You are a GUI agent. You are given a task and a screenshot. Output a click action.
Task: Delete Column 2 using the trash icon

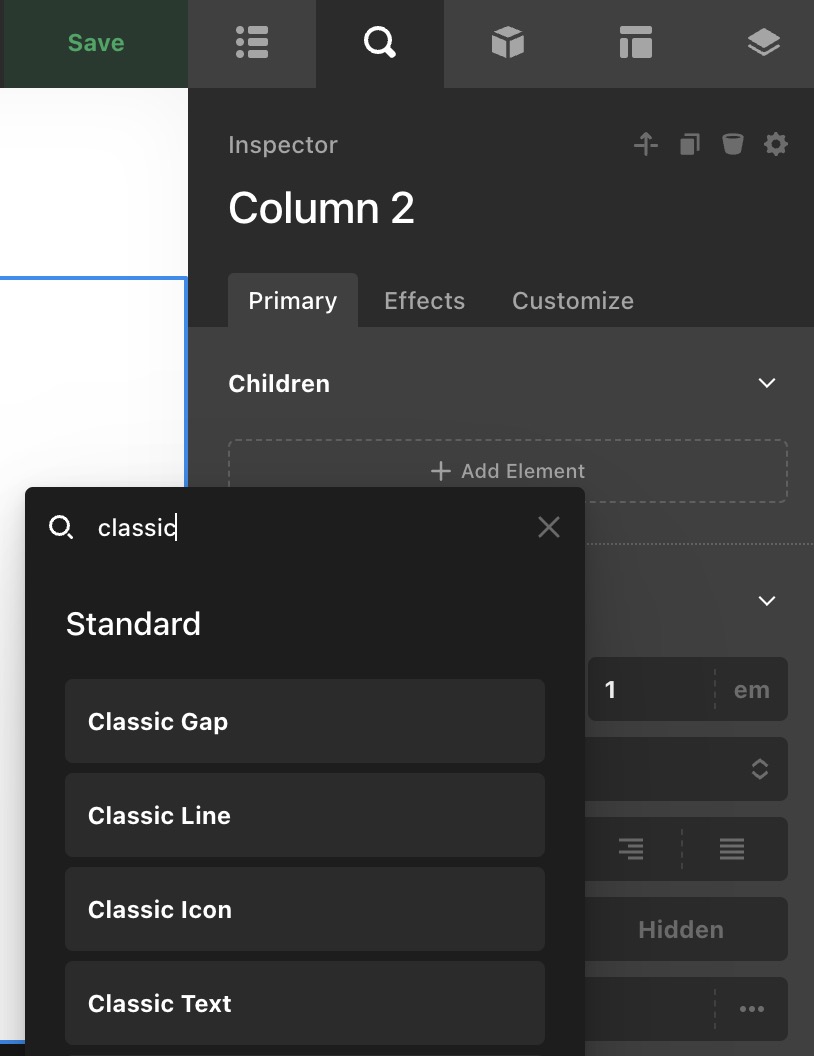(733, 145)
